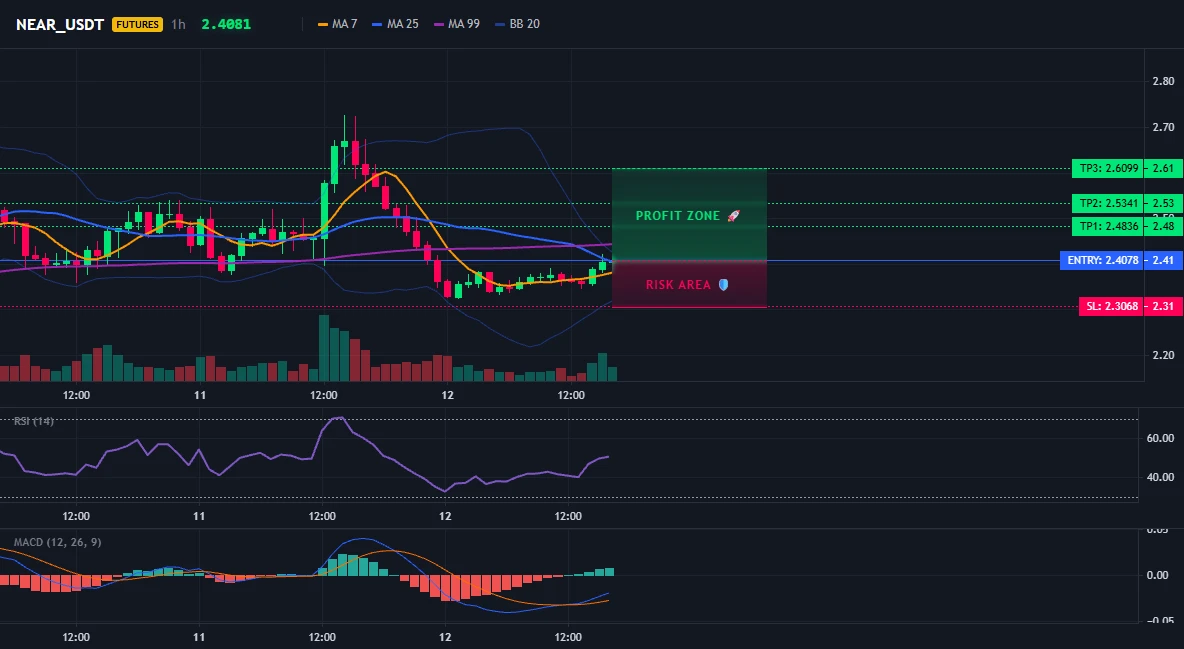The image size is (1184, 649).
Task: Click the RISK AREA text
Action: [x=678, y=285]
